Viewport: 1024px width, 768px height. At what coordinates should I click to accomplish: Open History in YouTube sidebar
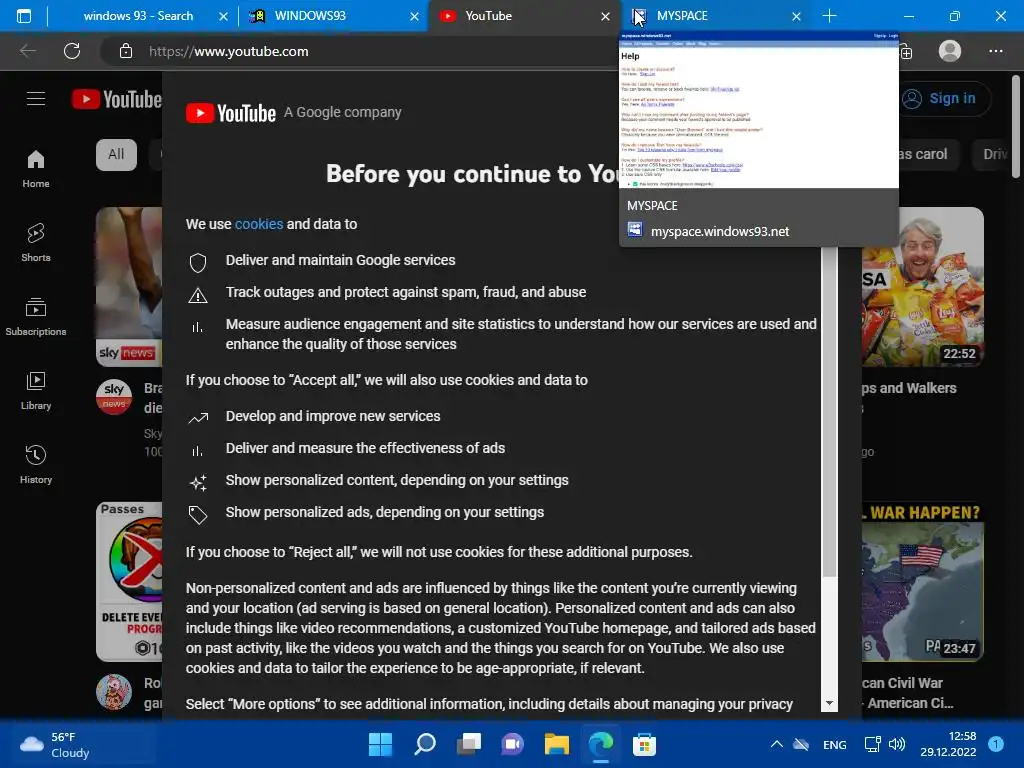[x=36, y=464]
